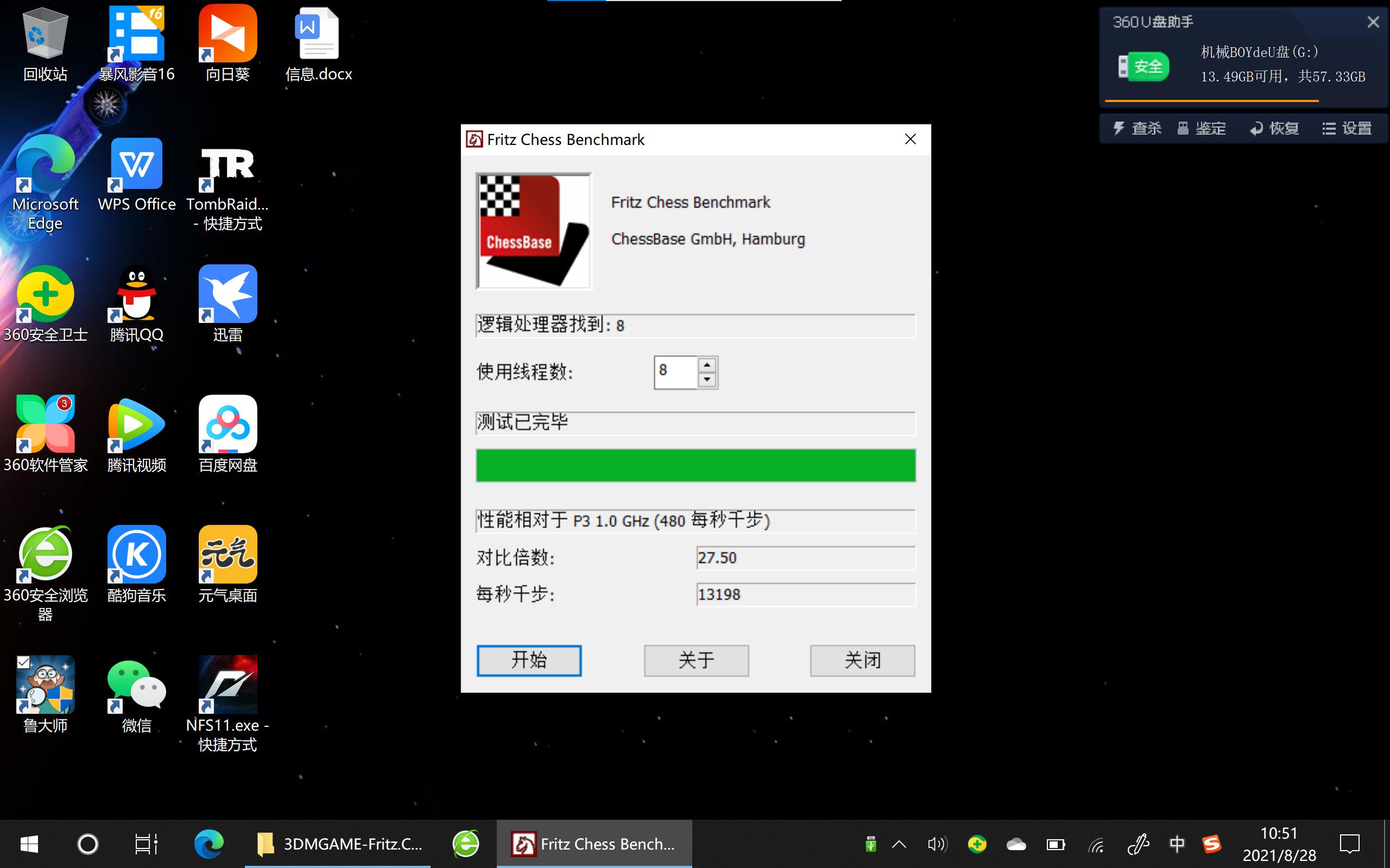1390x868 pixels.
Task: Open the 3DMGAME-Fritz folder from the taskbar
Action: [x=339, y=844]
